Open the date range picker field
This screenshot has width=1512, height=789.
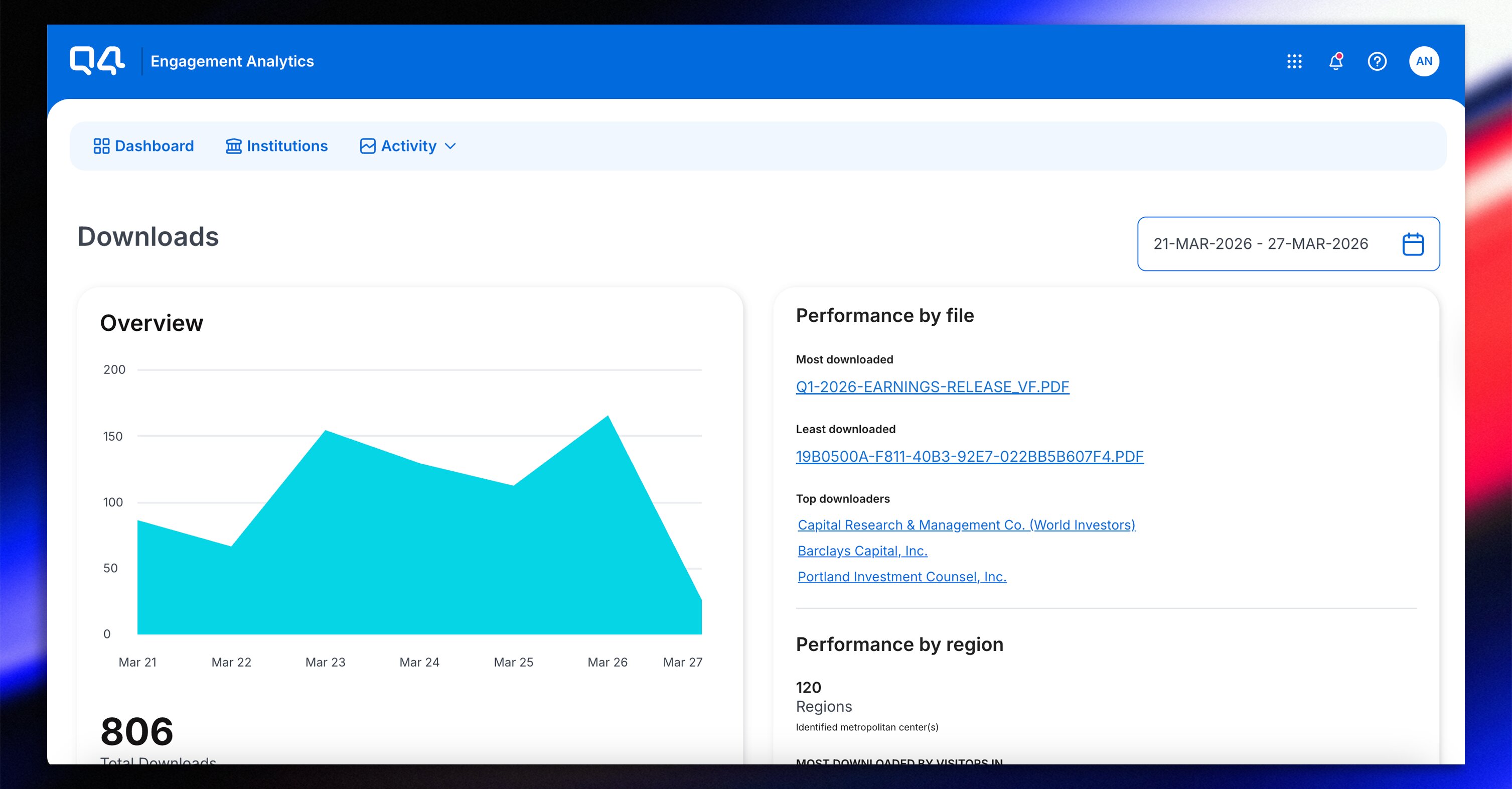(1260, 244)
